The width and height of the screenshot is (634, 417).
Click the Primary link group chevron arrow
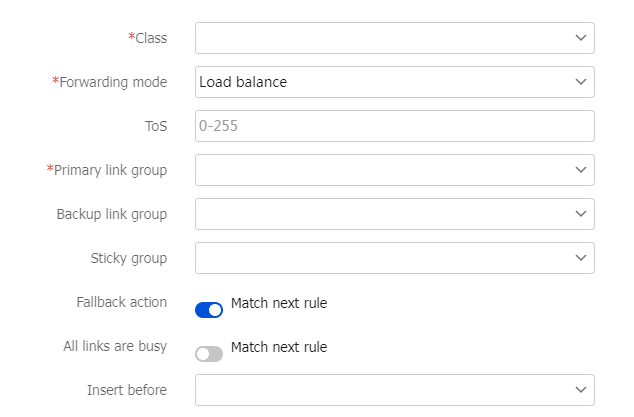point(581,170)
